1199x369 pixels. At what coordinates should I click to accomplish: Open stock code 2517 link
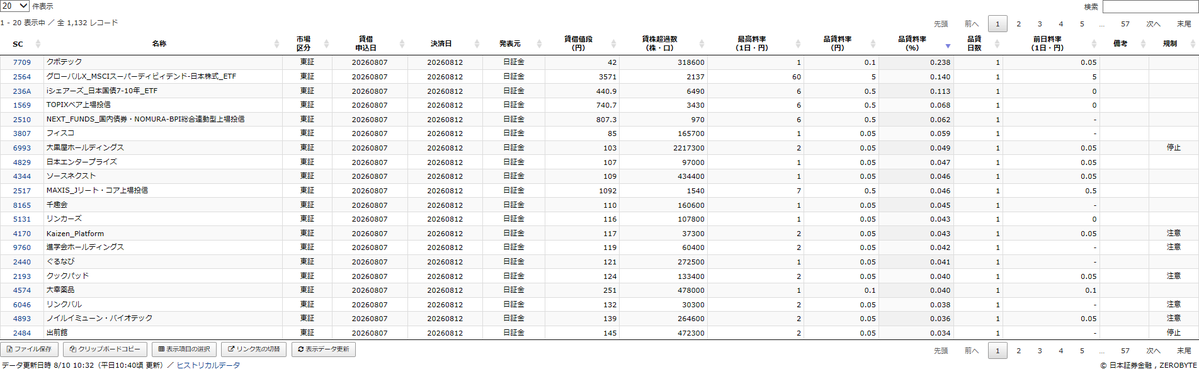21,190
